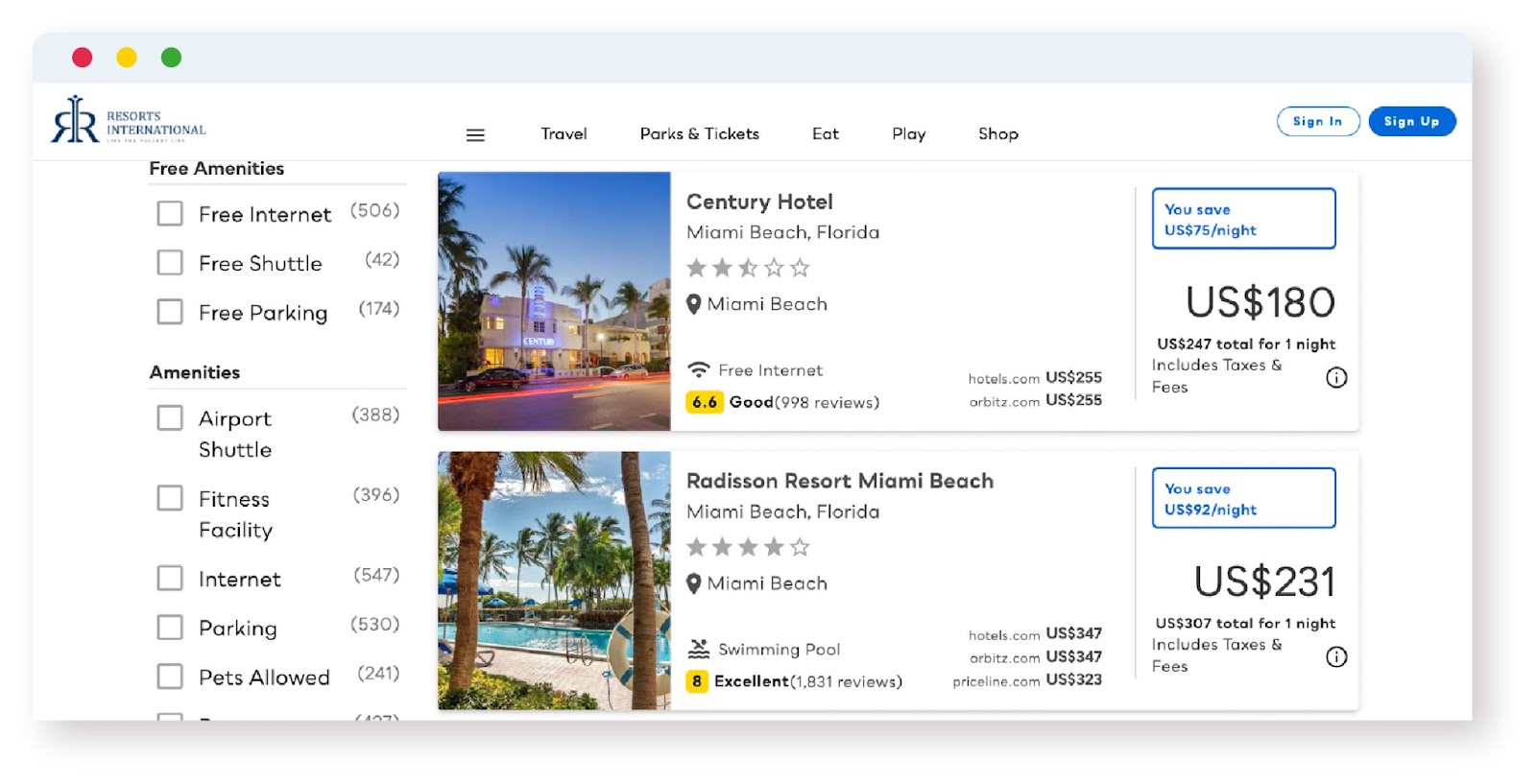
Task: Open the Century Hotel listing title
Action: tap(759, 202)
